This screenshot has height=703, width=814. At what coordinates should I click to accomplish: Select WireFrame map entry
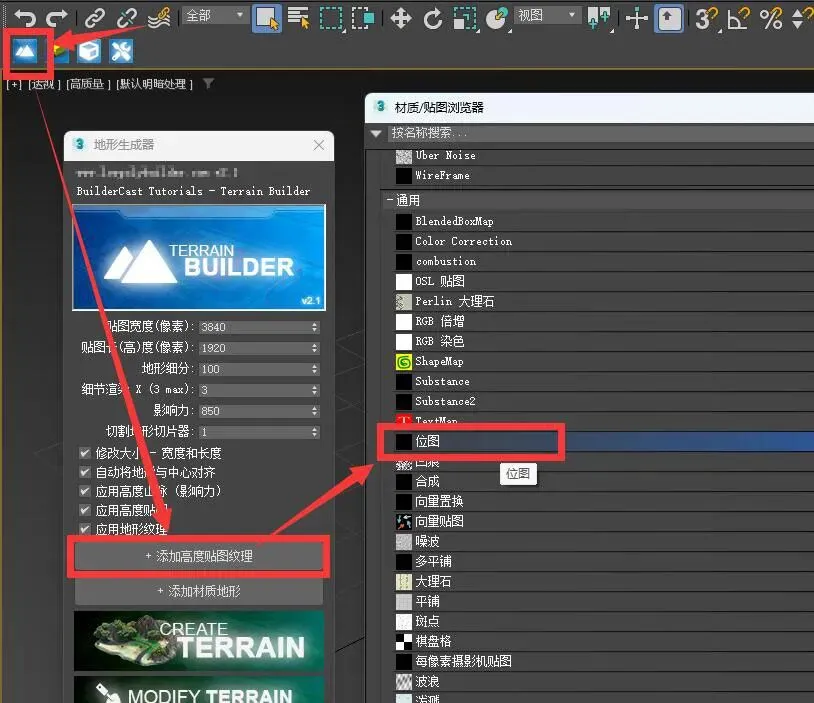click(602, 175)
